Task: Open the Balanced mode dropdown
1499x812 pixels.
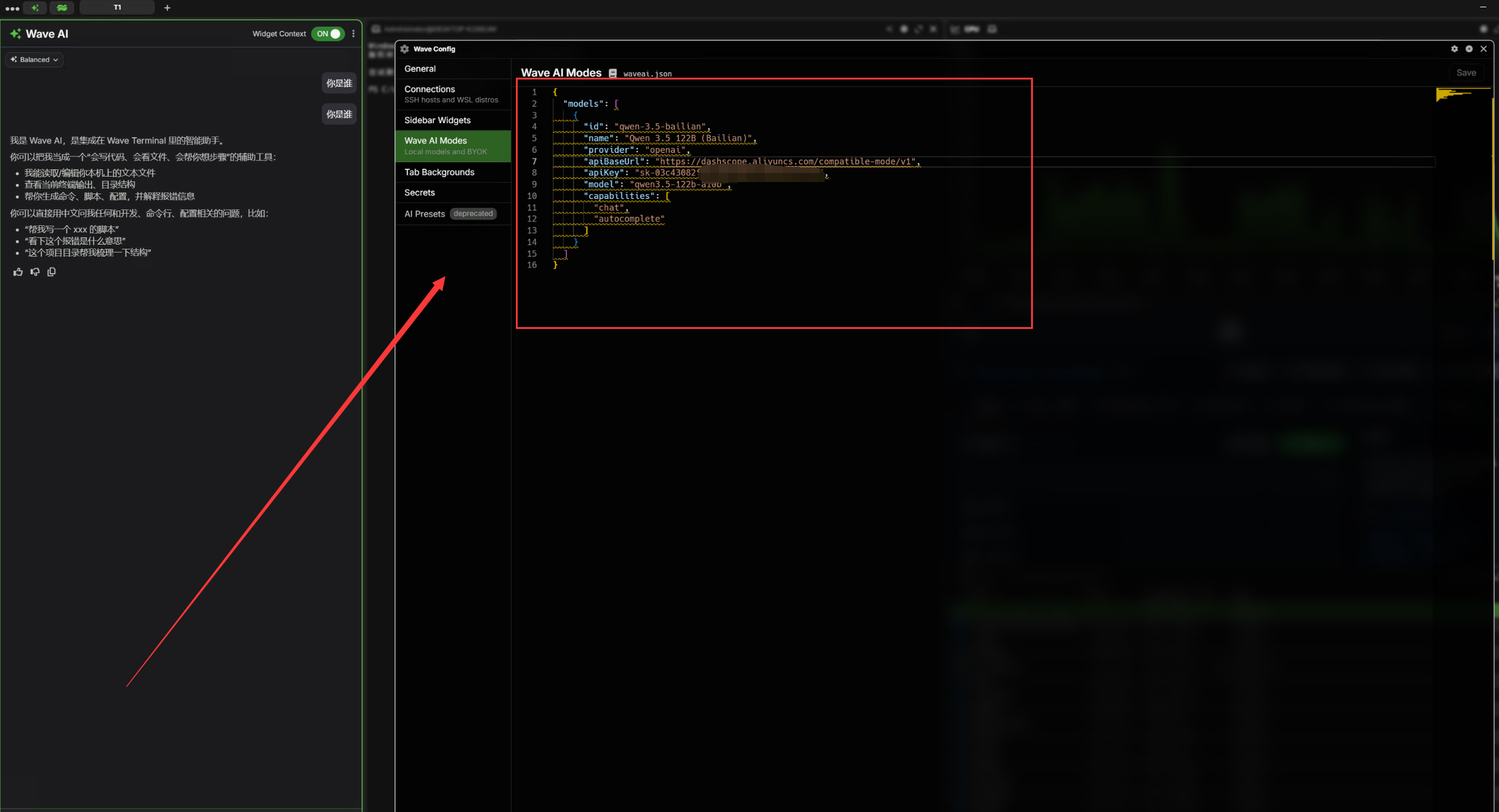Action: (x=35, y=59)
